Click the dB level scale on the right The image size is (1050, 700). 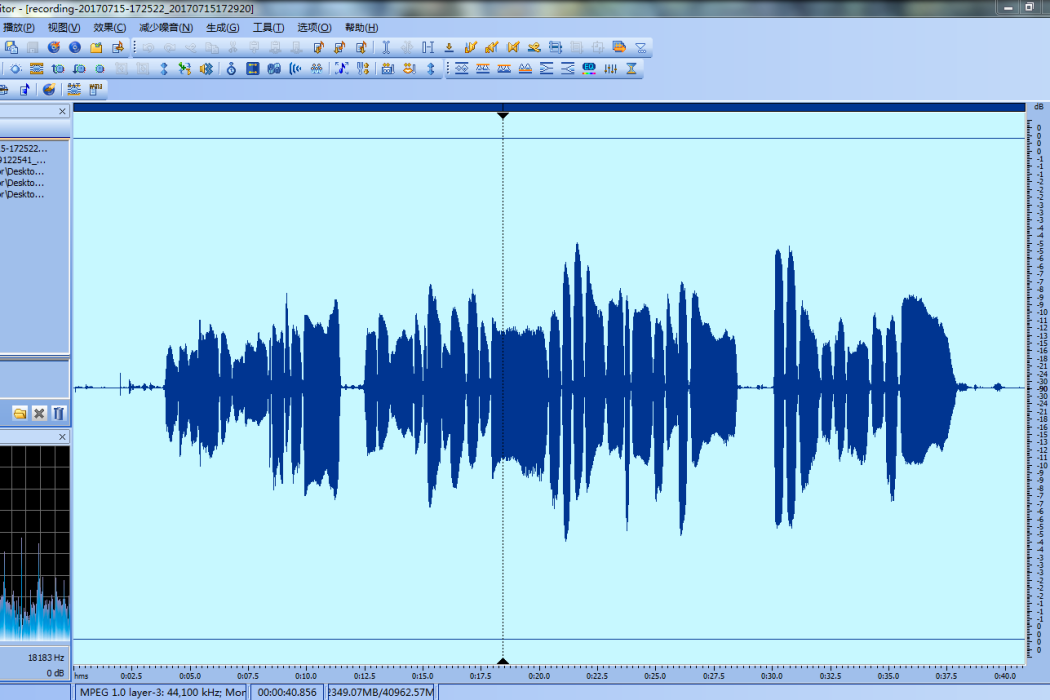(x=1039, y=385)
